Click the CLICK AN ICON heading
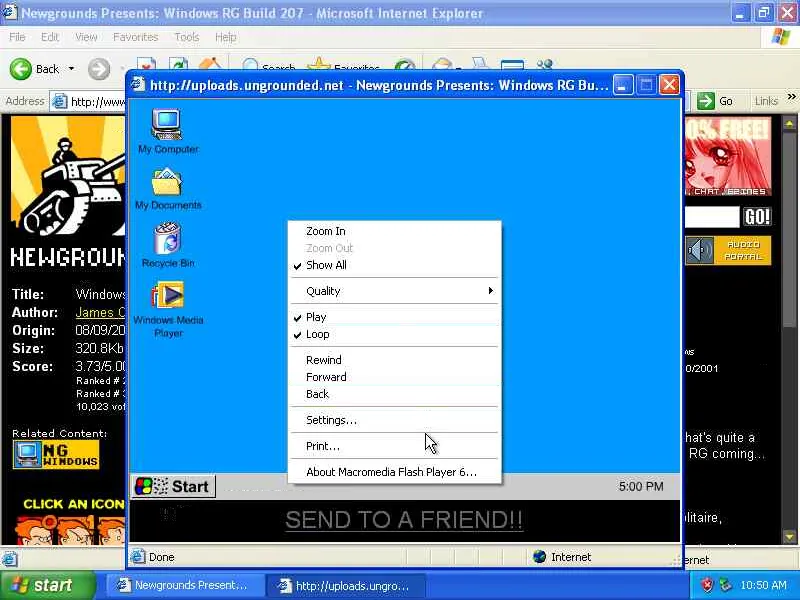 (74, 504)
